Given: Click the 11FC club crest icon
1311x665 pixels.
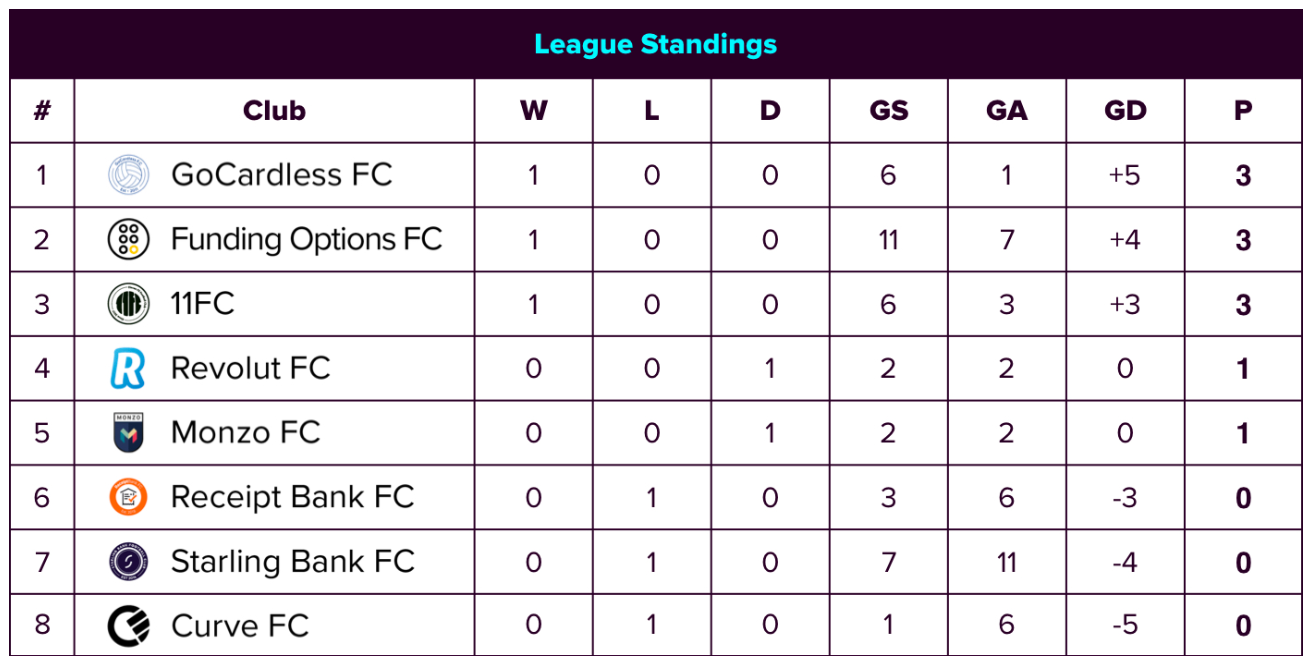Looking at the screenshot, I should coord(128,304).
